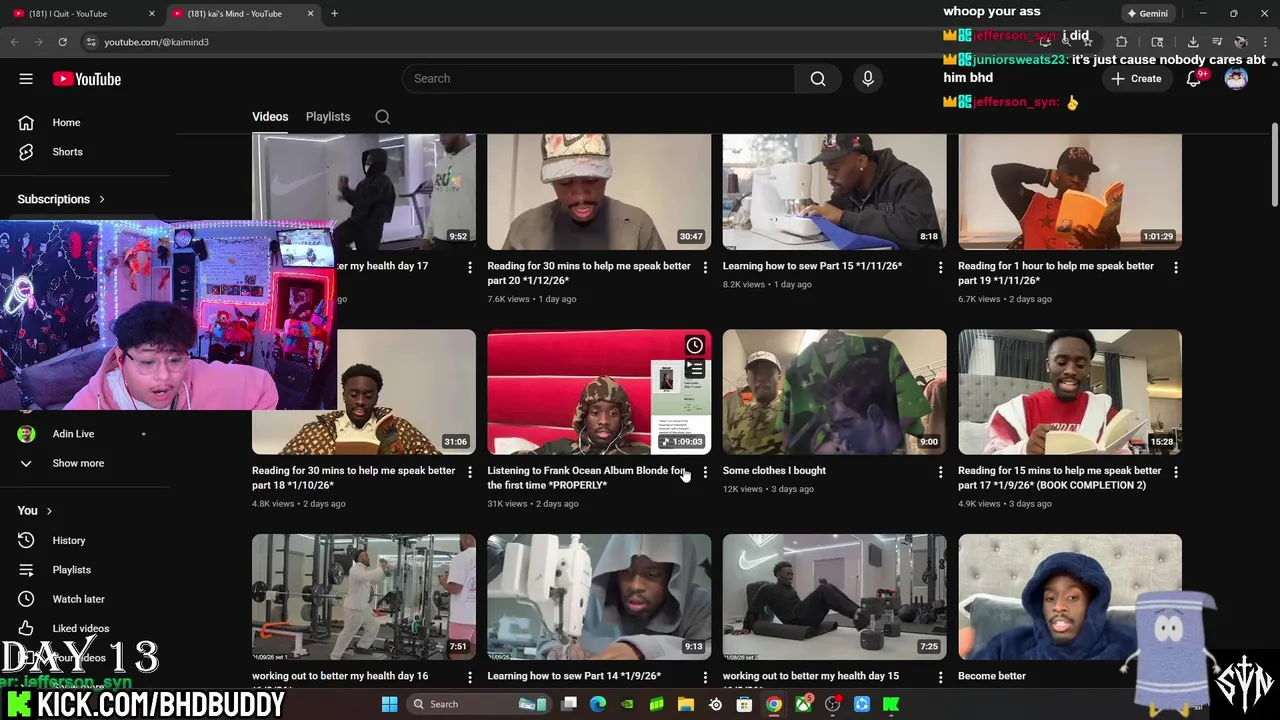Open 'Some clothes I bought' video title
The image size is (1280, 720).
click(774, 471)
